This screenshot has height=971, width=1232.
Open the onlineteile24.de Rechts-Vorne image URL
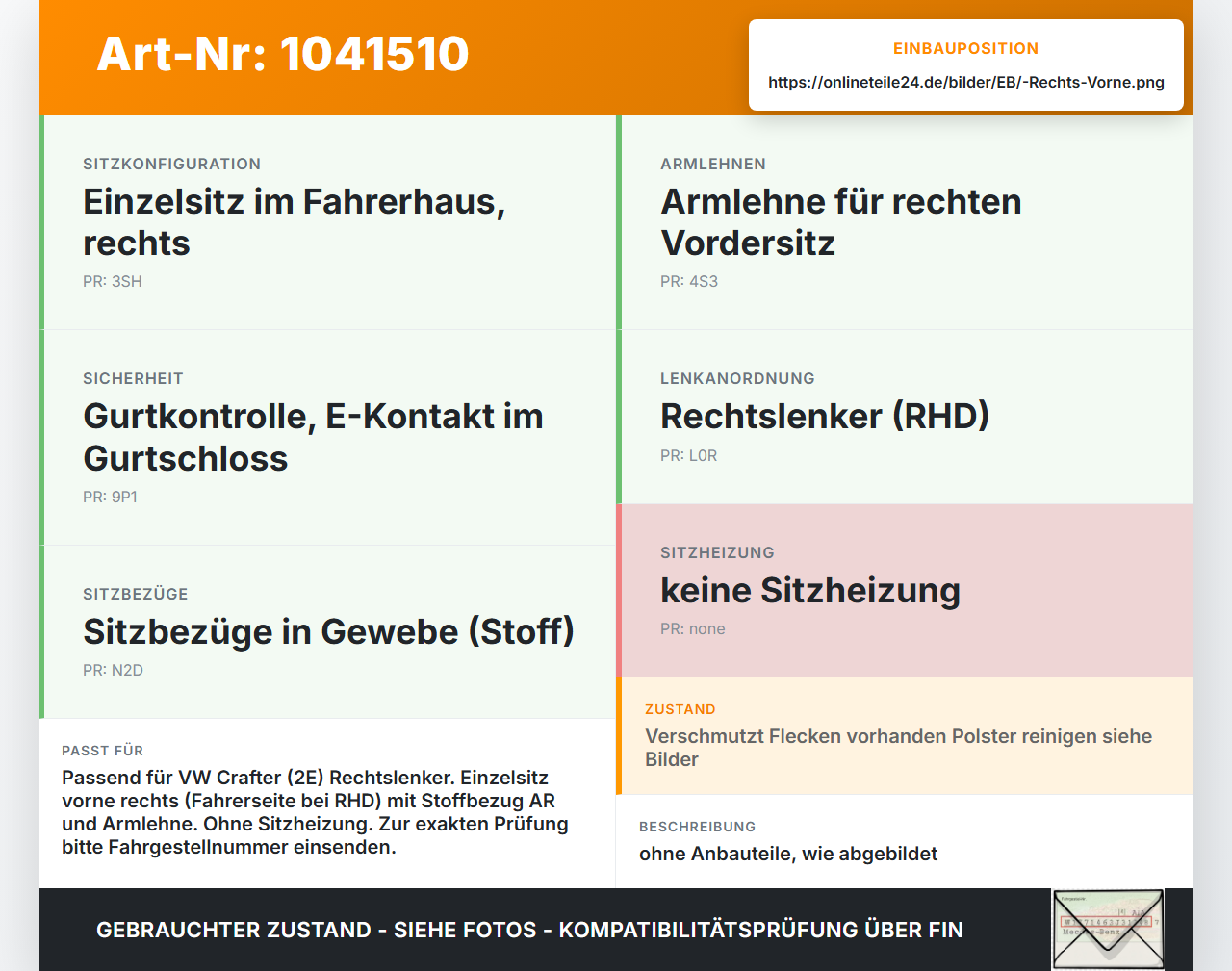[x=966, y=83]
